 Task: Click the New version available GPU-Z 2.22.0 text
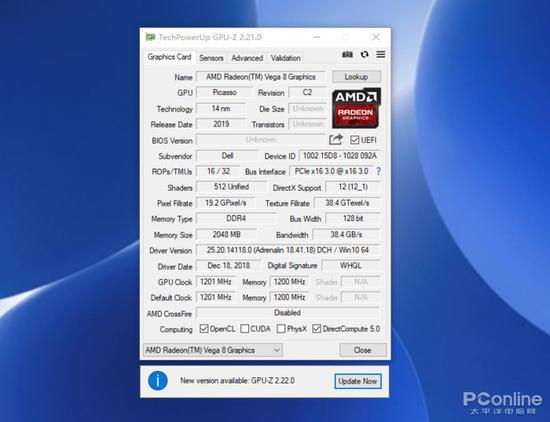click(237, 381)
